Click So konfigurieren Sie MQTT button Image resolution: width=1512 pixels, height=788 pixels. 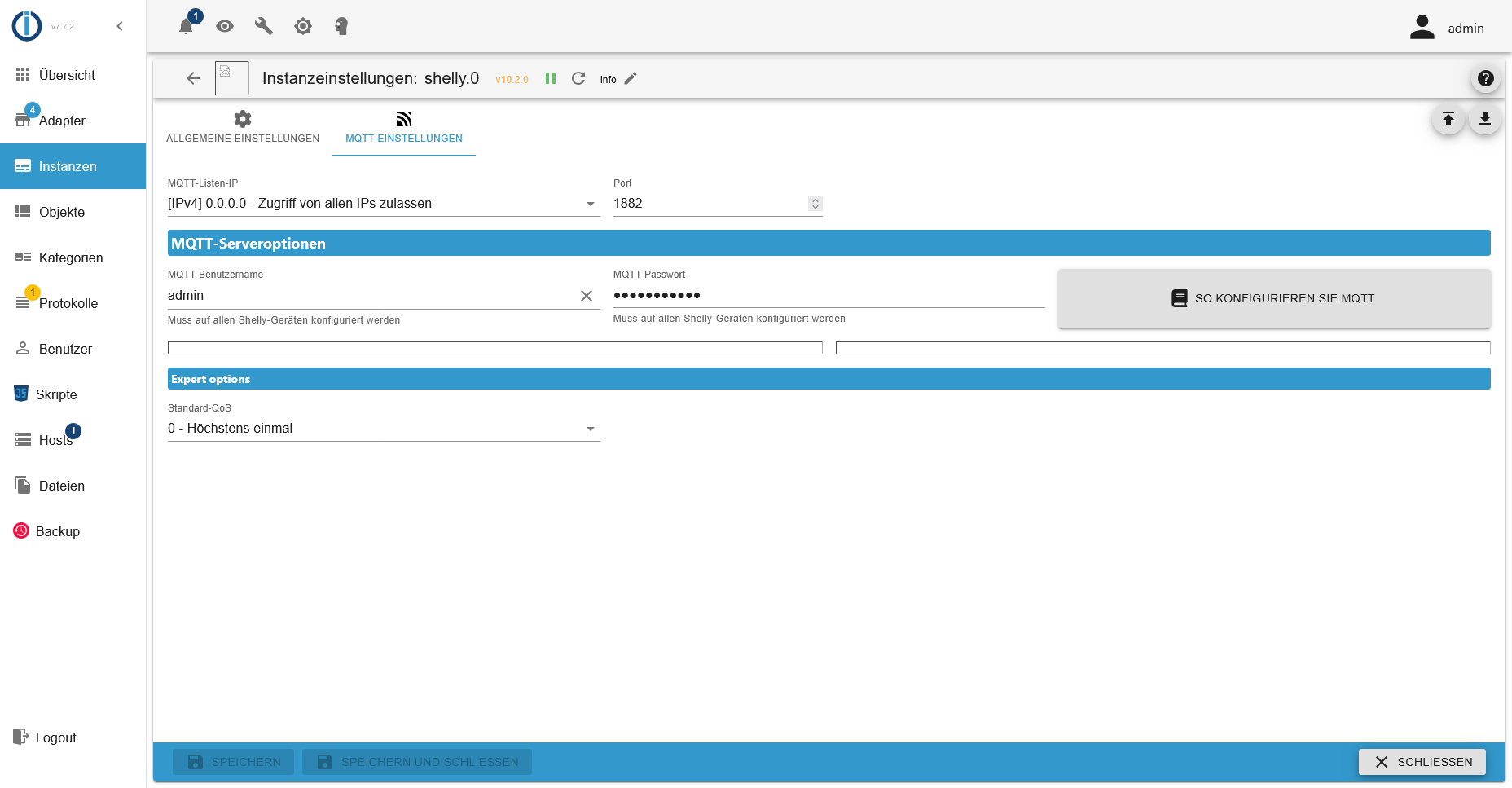coord(1274,298)
